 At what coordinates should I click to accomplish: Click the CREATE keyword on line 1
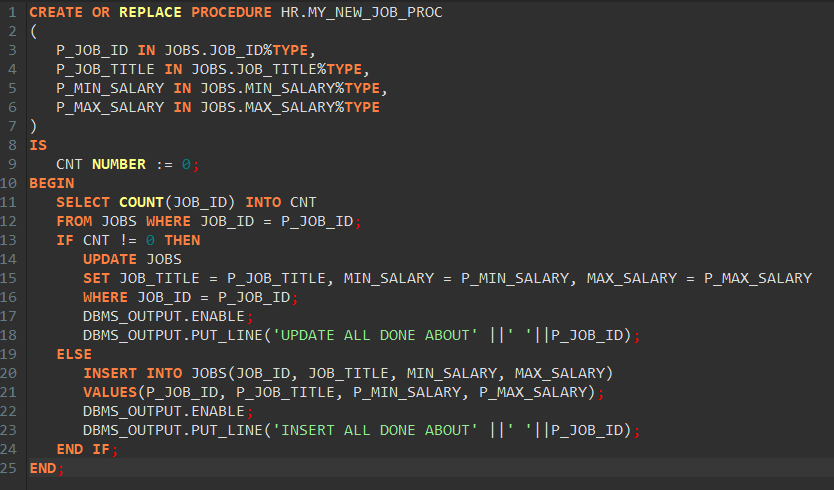pyautogui.click(x=56, y=12)
